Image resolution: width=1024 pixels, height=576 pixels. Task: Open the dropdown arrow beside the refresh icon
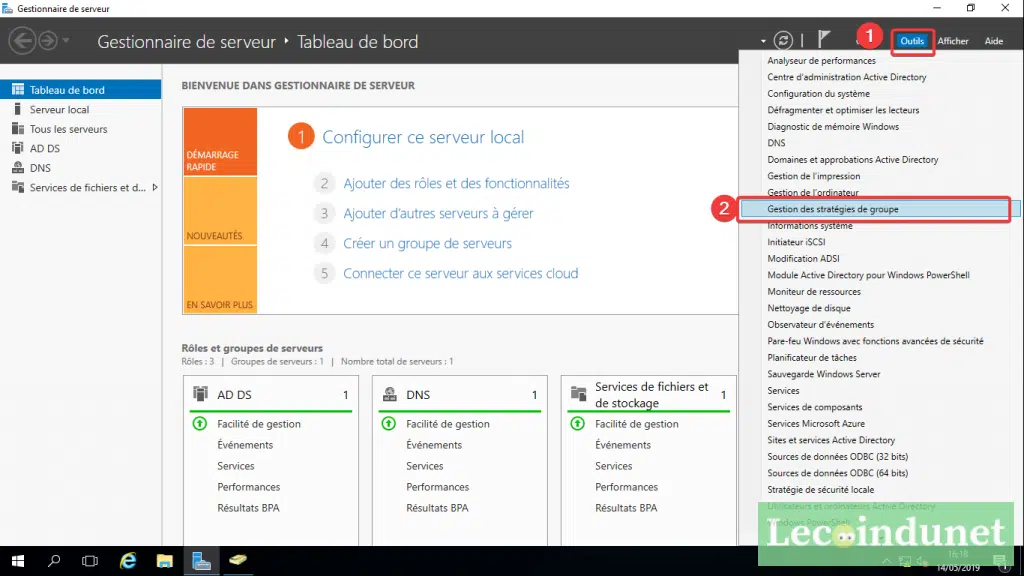pyautogui.click(x=763, y=41)
